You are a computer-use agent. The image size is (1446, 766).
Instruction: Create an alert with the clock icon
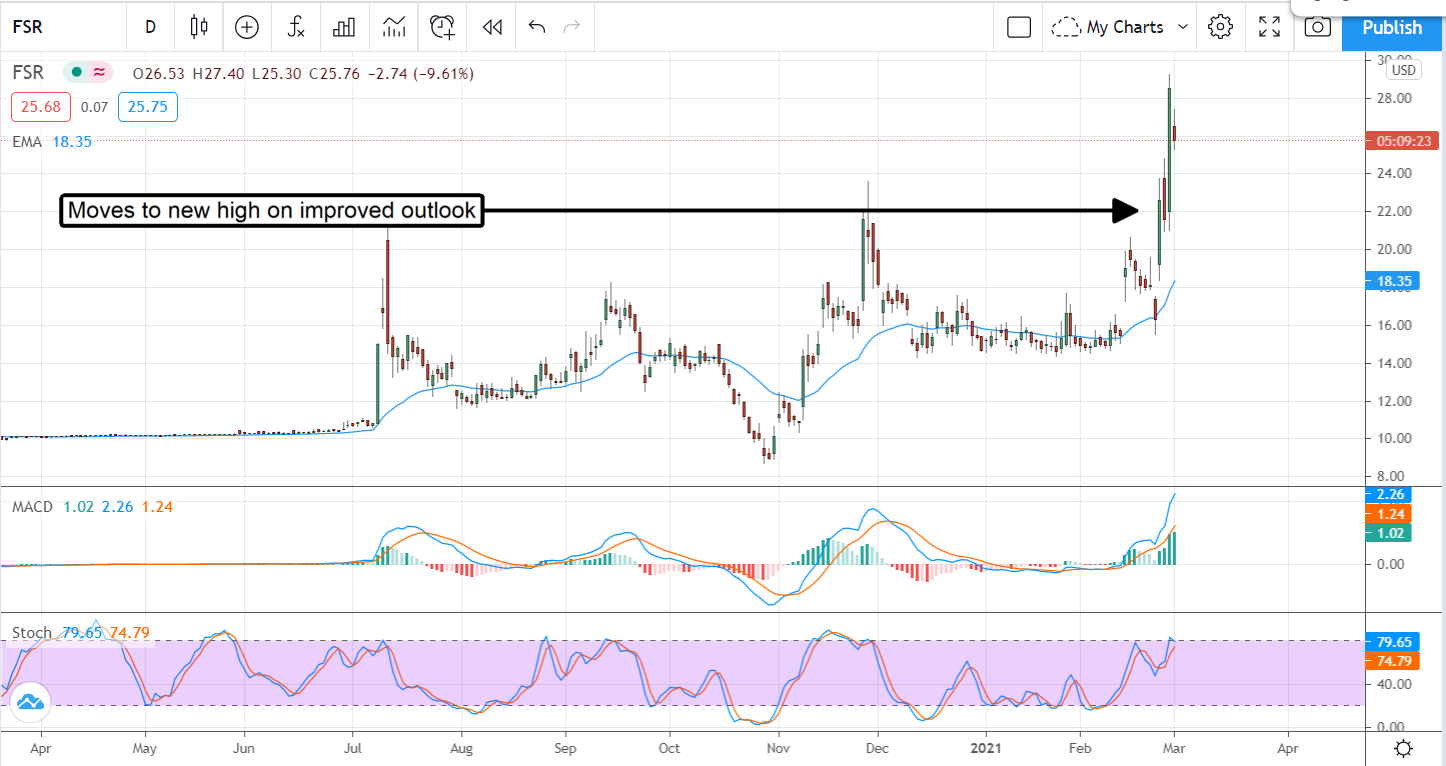click(x=443, y=27)
